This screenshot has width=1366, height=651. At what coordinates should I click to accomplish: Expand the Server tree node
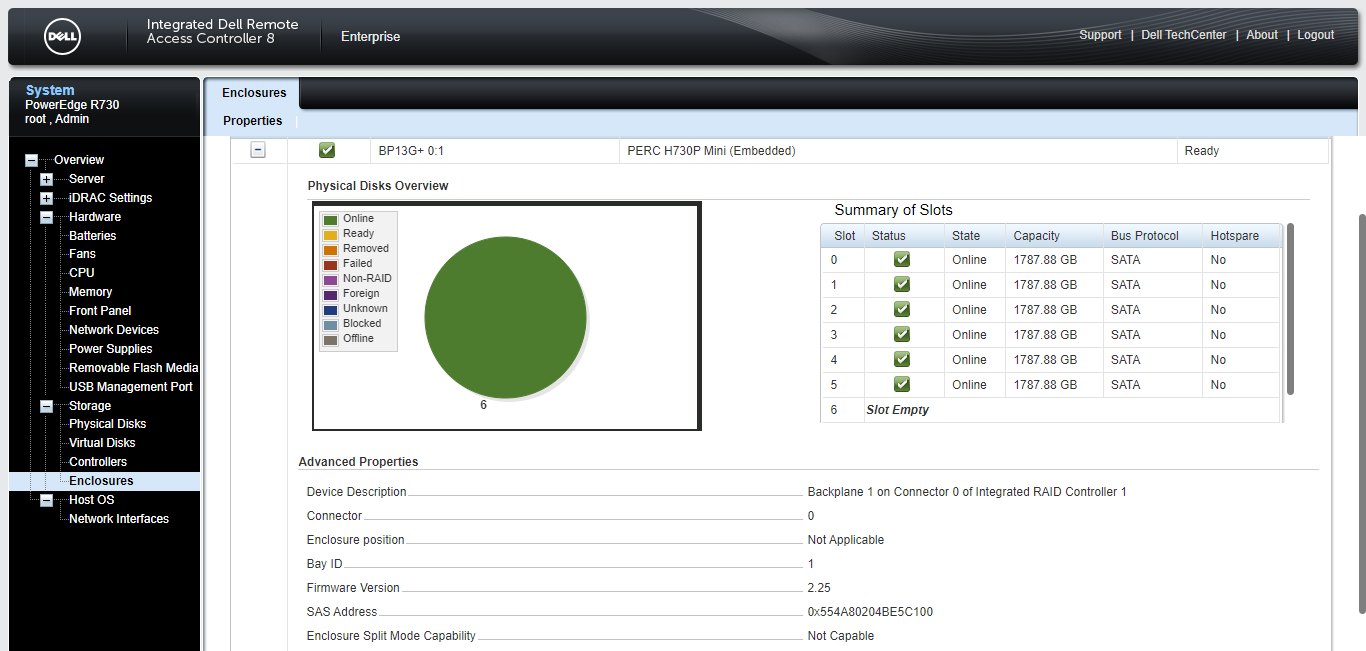pos(46,179)
